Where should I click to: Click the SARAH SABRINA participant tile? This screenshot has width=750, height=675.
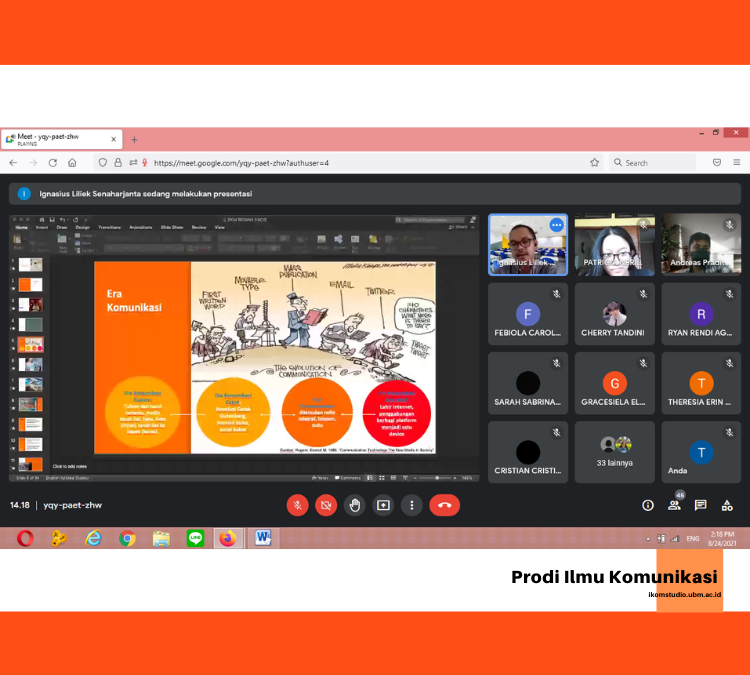click(x=528, y=383)
